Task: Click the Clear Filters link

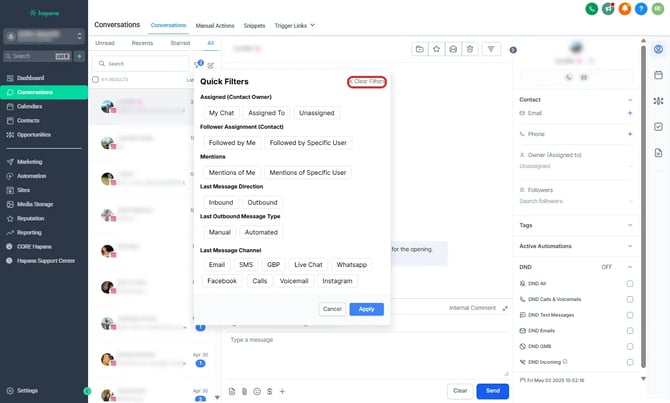Action: click(367, 81)
